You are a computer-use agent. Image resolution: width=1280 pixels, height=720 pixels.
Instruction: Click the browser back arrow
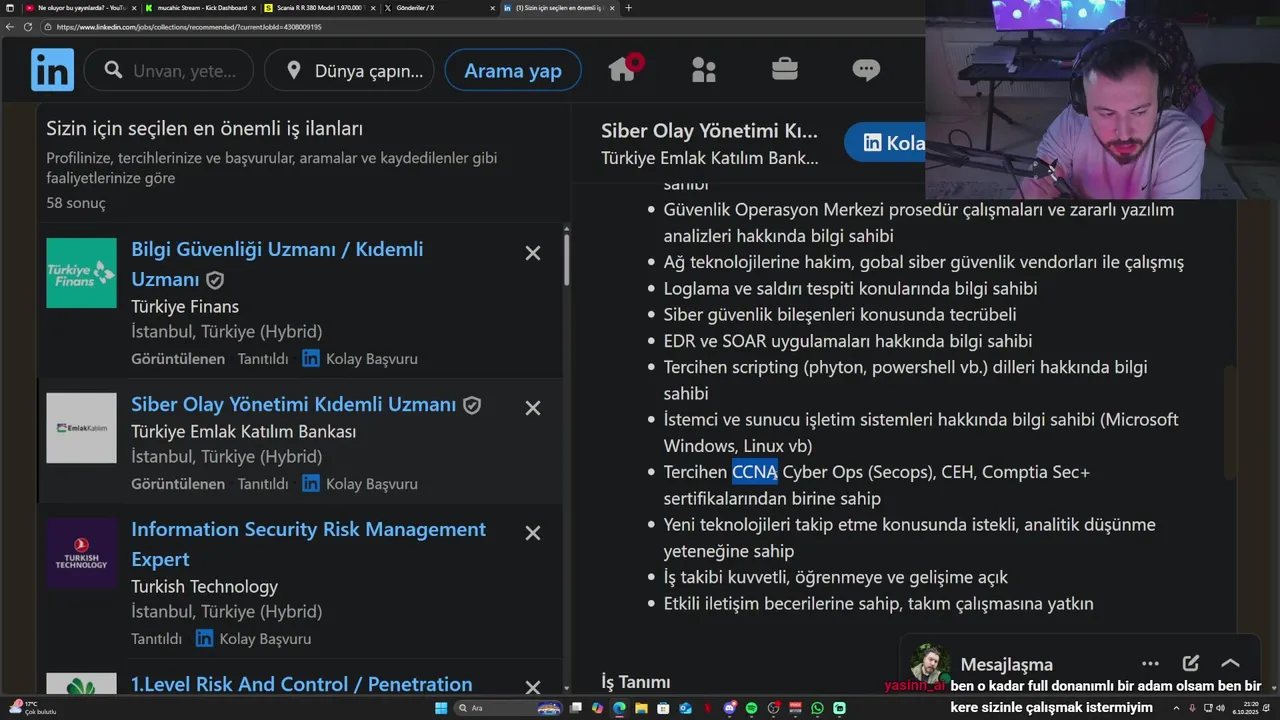click(10, 27)
